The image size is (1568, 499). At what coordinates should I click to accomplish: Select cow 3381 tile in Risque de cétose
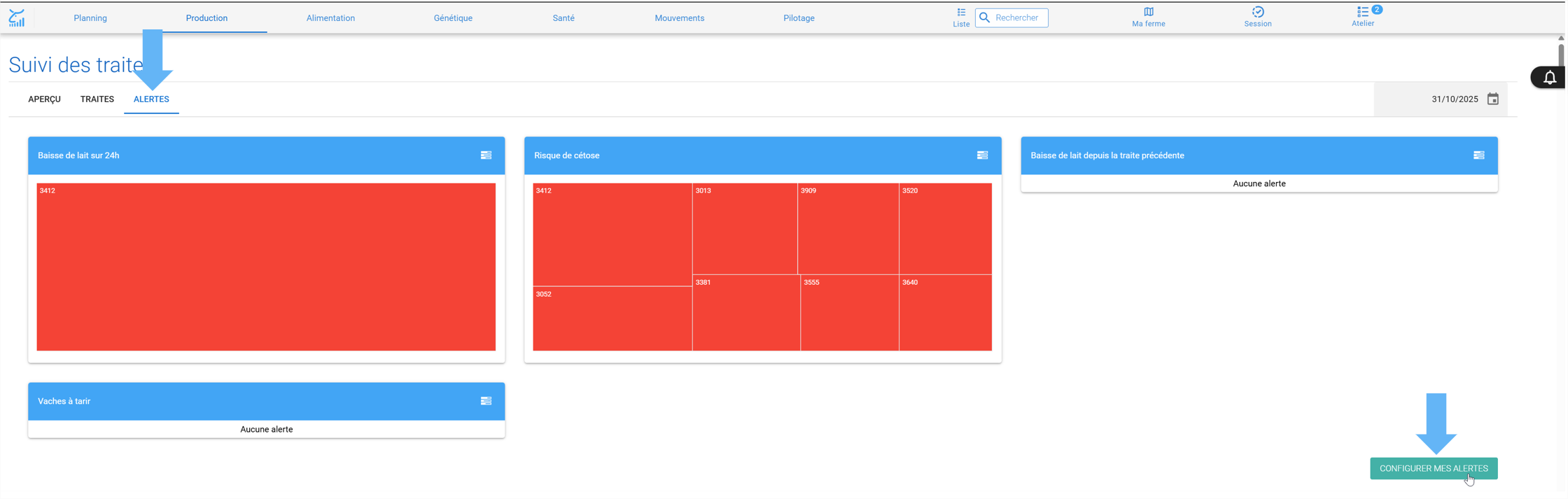[746, 313]
